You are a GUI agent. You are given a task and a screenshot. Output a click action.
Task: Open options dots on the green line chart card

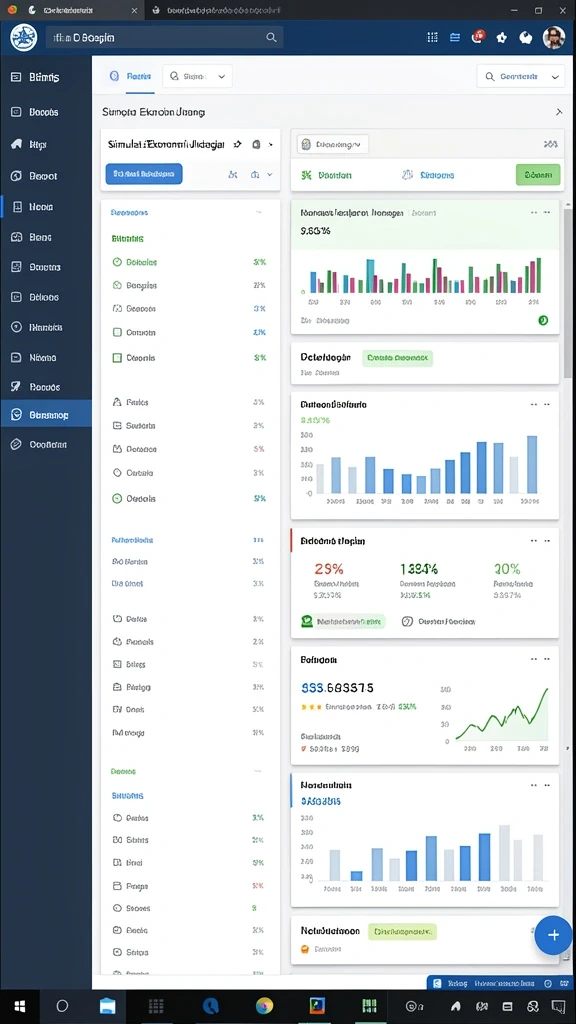(540, 660)
